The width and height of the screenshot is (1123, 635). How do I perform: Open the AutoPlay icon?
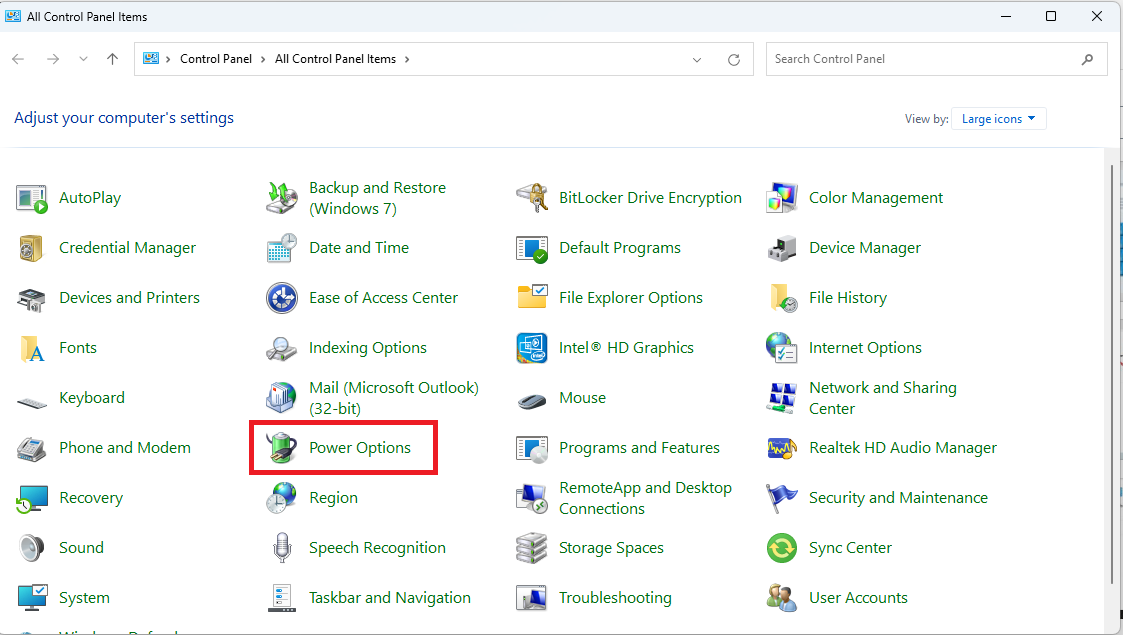(x=32, y=198)
